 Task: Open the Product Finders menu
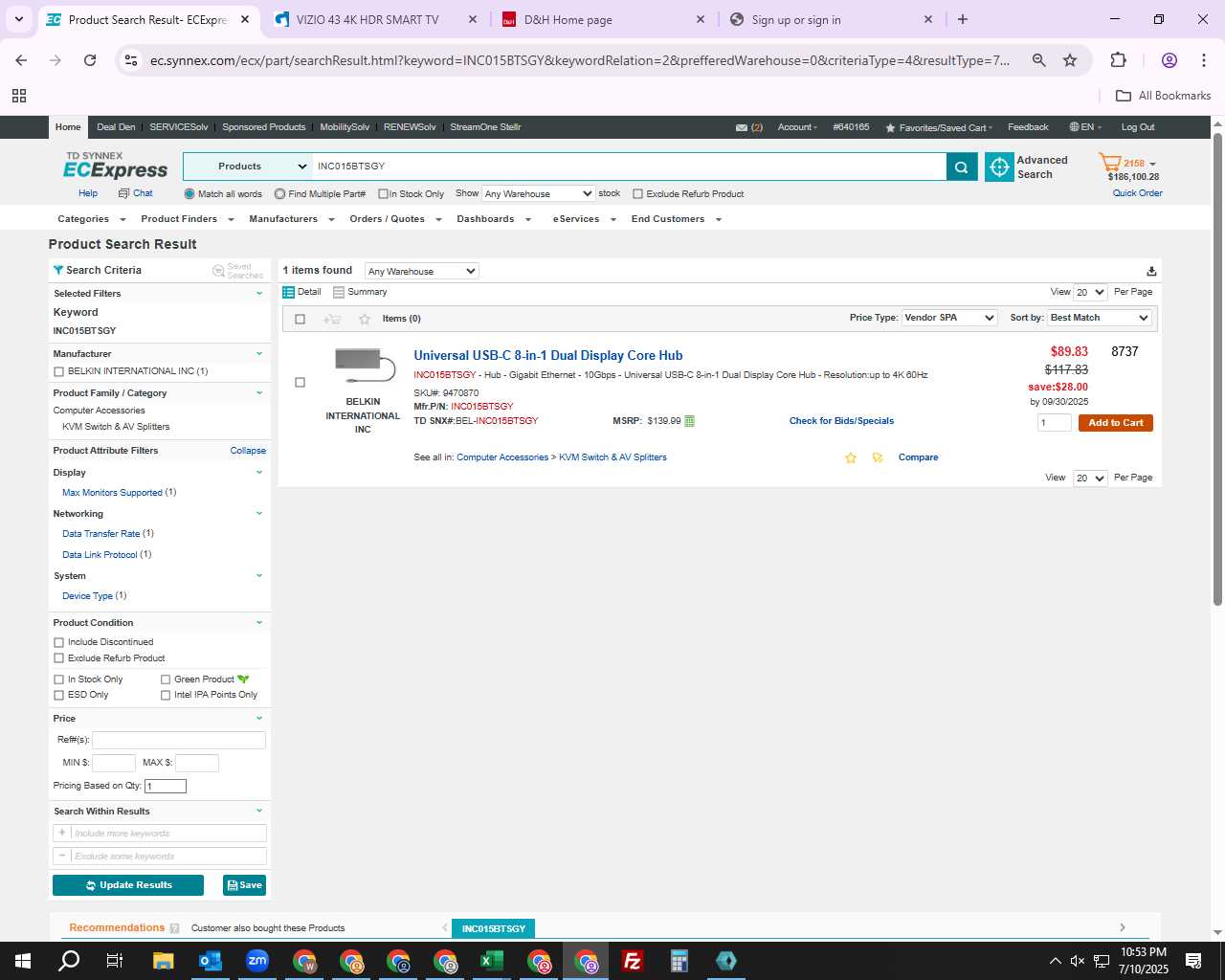(x=188, y=219)
